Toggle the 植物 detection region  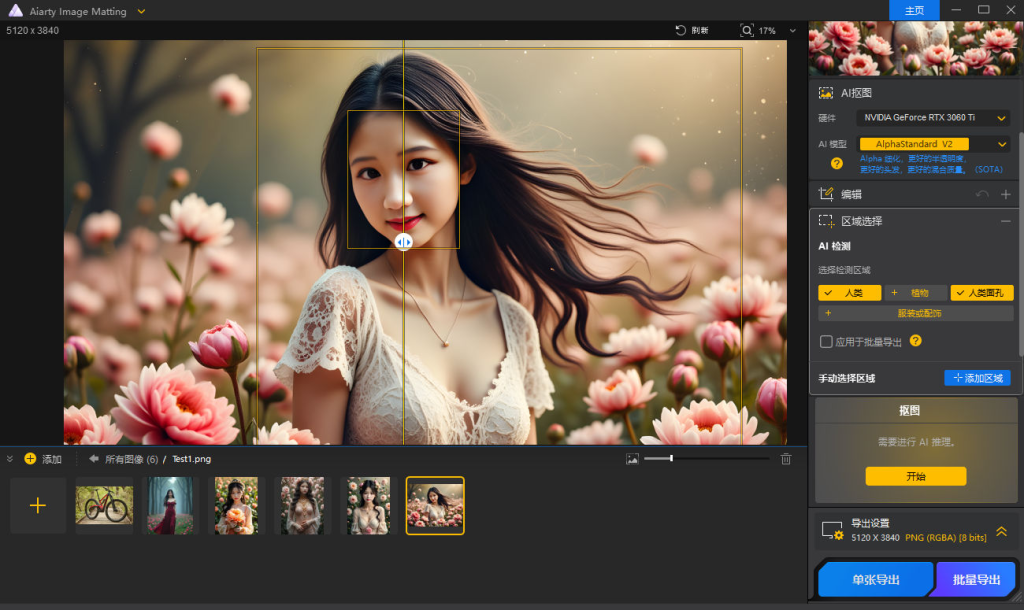[915, 293]
